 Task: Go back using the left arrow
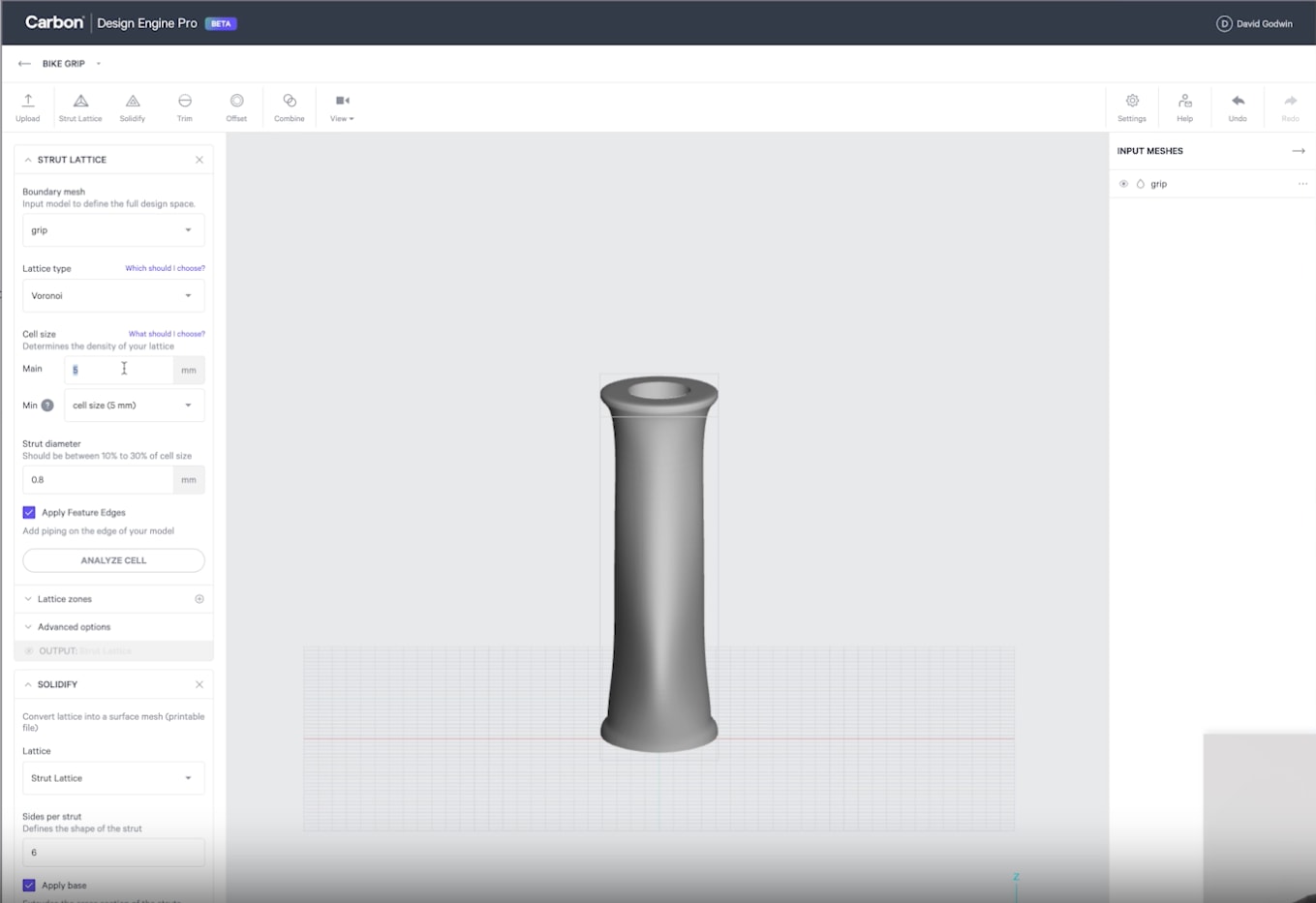coord(24,64)
